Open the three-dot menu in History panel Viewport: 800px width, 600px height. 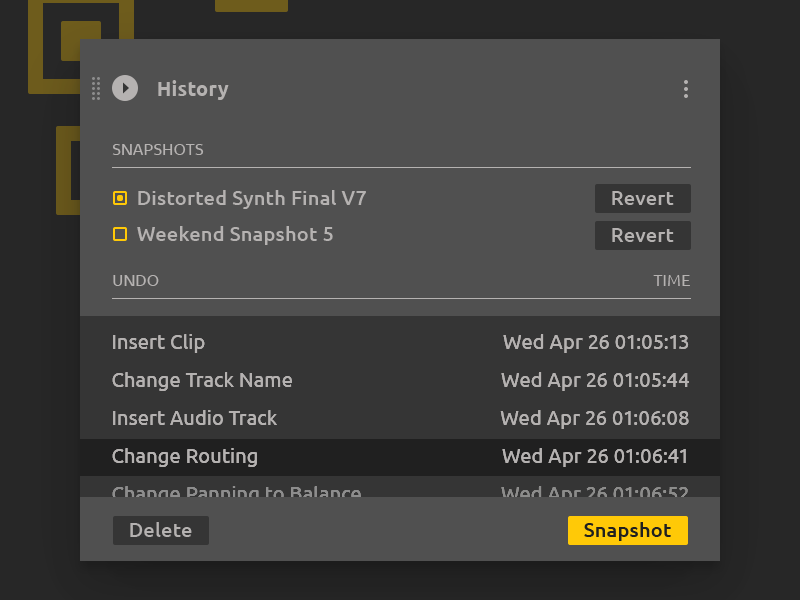tap(686, 89)
